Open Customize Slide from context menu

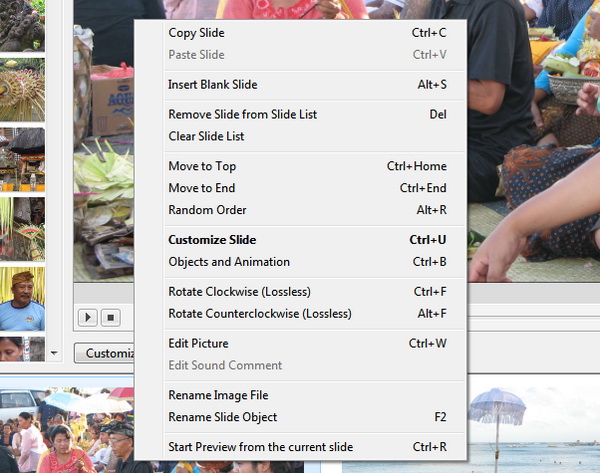coord(212,240)
